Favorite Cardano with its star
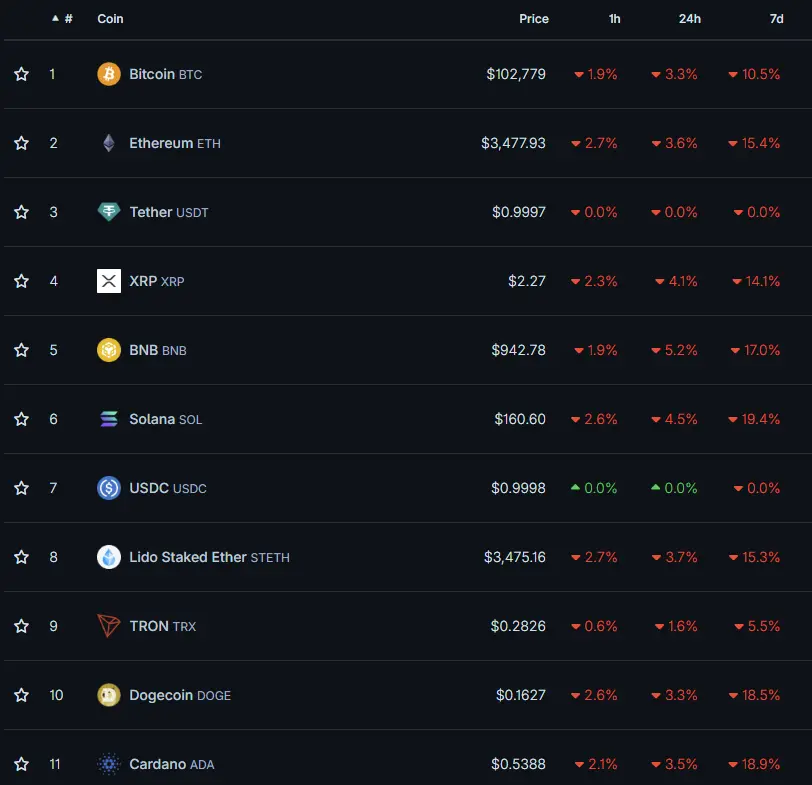The width and height of the screenshot is (812, 785). tap(21, 764)
